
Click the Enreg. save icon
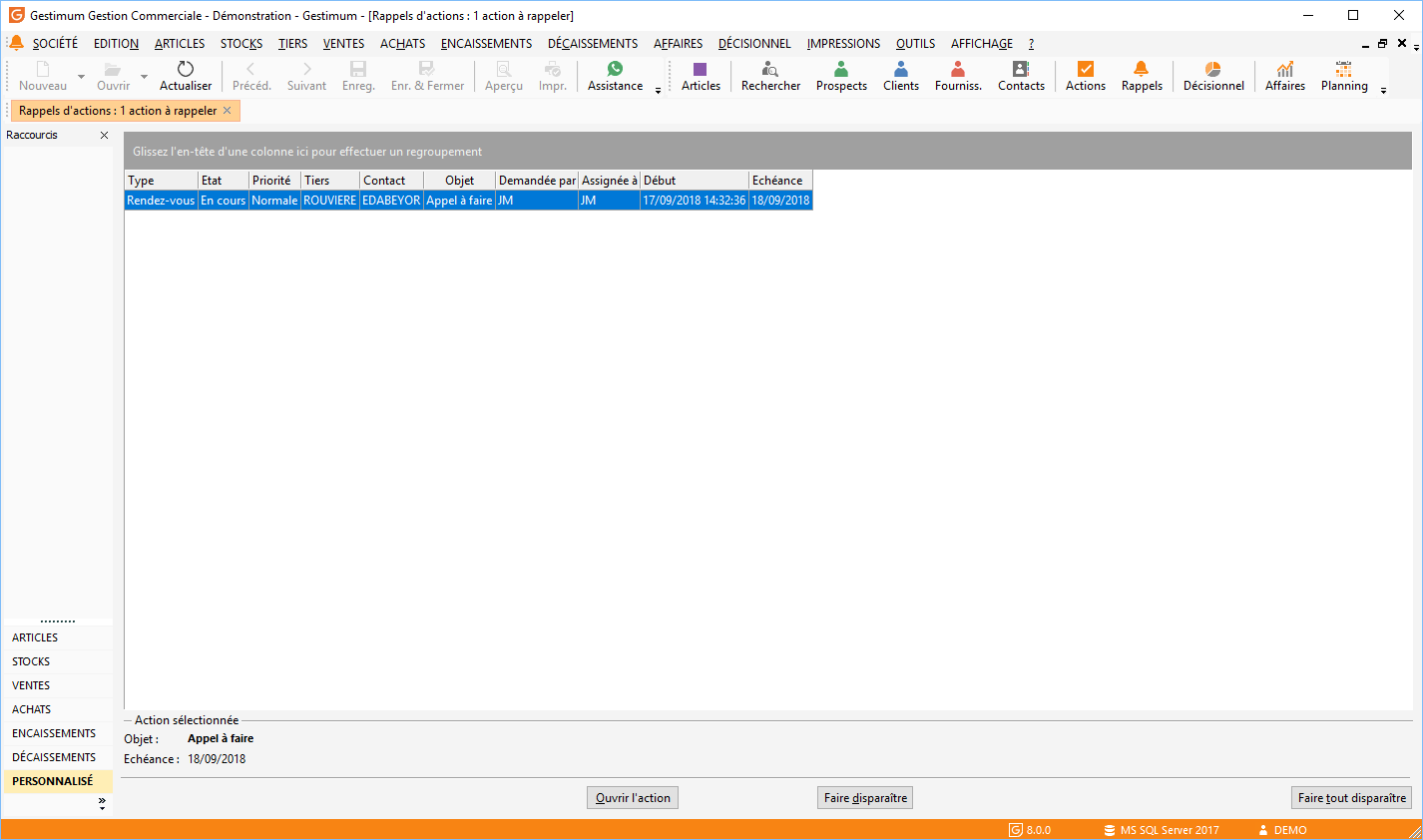pyautogui.click(x=358, y=69)
